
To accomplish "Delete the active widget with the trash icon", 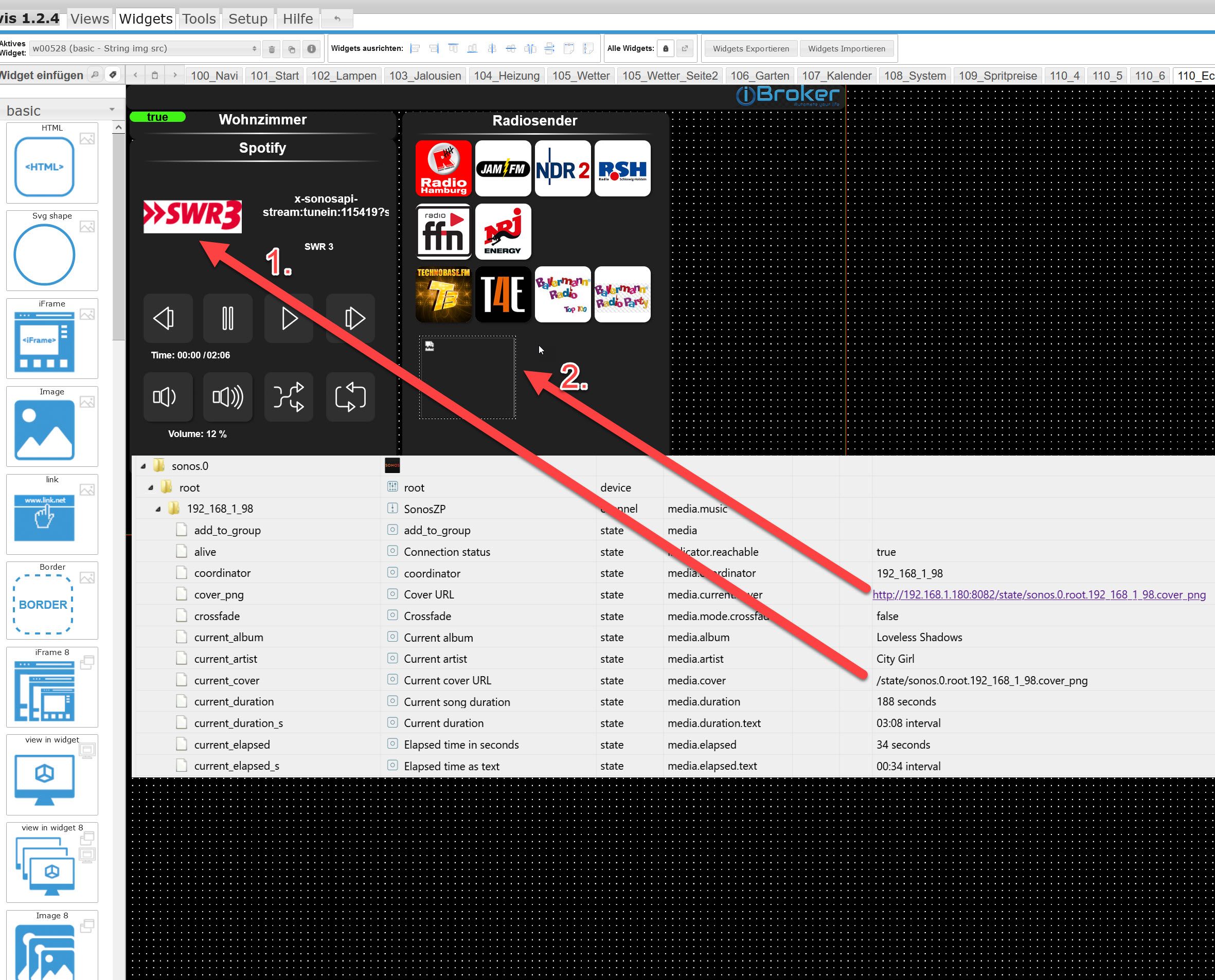I will tap(272, 49).
